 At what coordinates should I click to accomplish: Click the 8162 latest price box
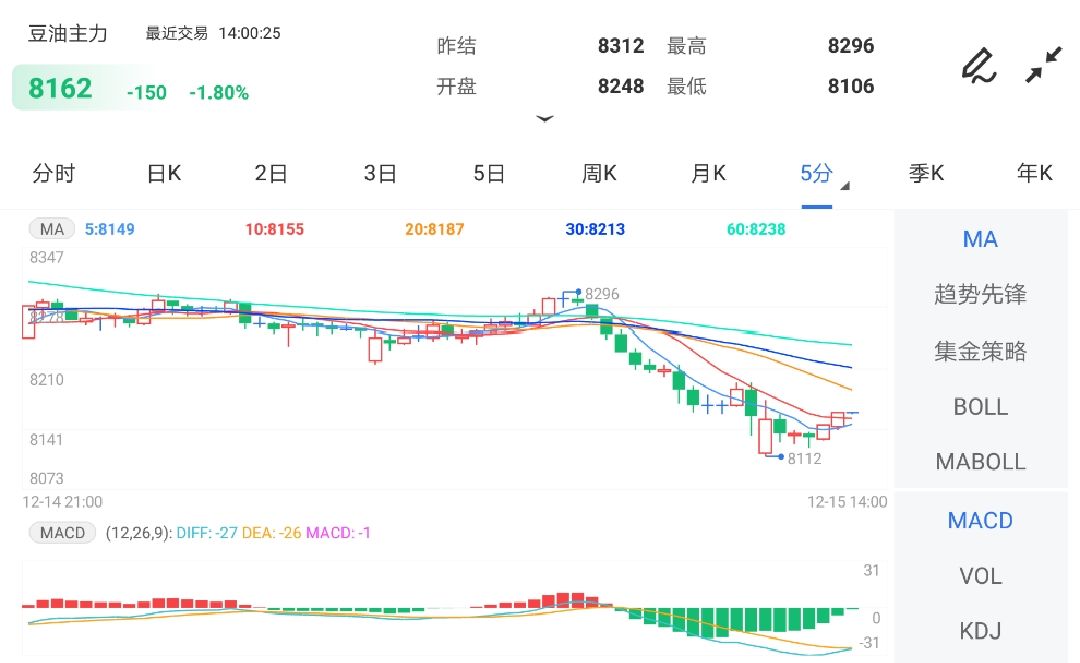[x=61, y=88]
